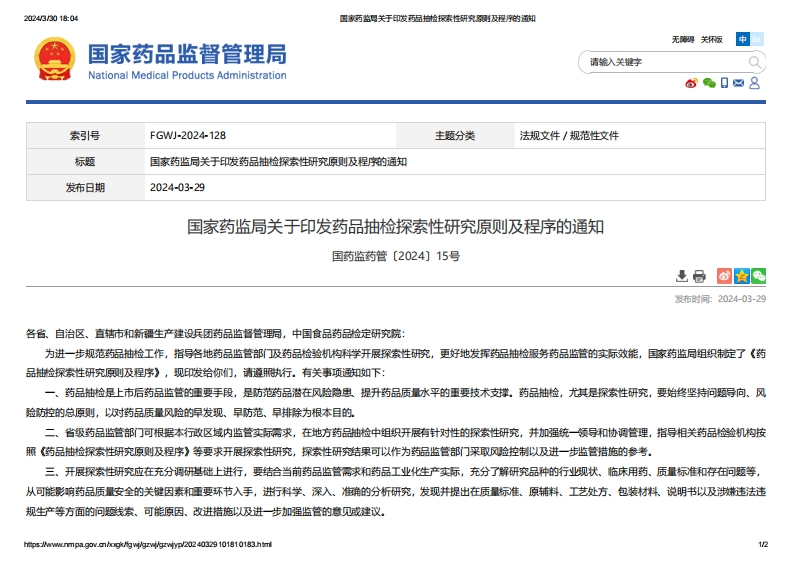Click the 请输入关键字 search field
The width and height of the screenshot is (793, 561).
(663, 62)
